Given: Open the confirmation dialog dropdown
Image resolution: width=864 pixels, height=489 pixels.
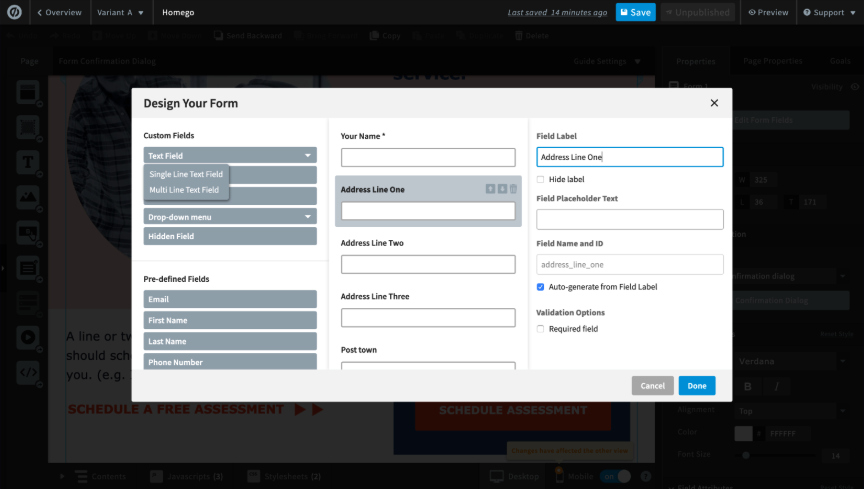Looking at the screenshot, I should [790, 276].
